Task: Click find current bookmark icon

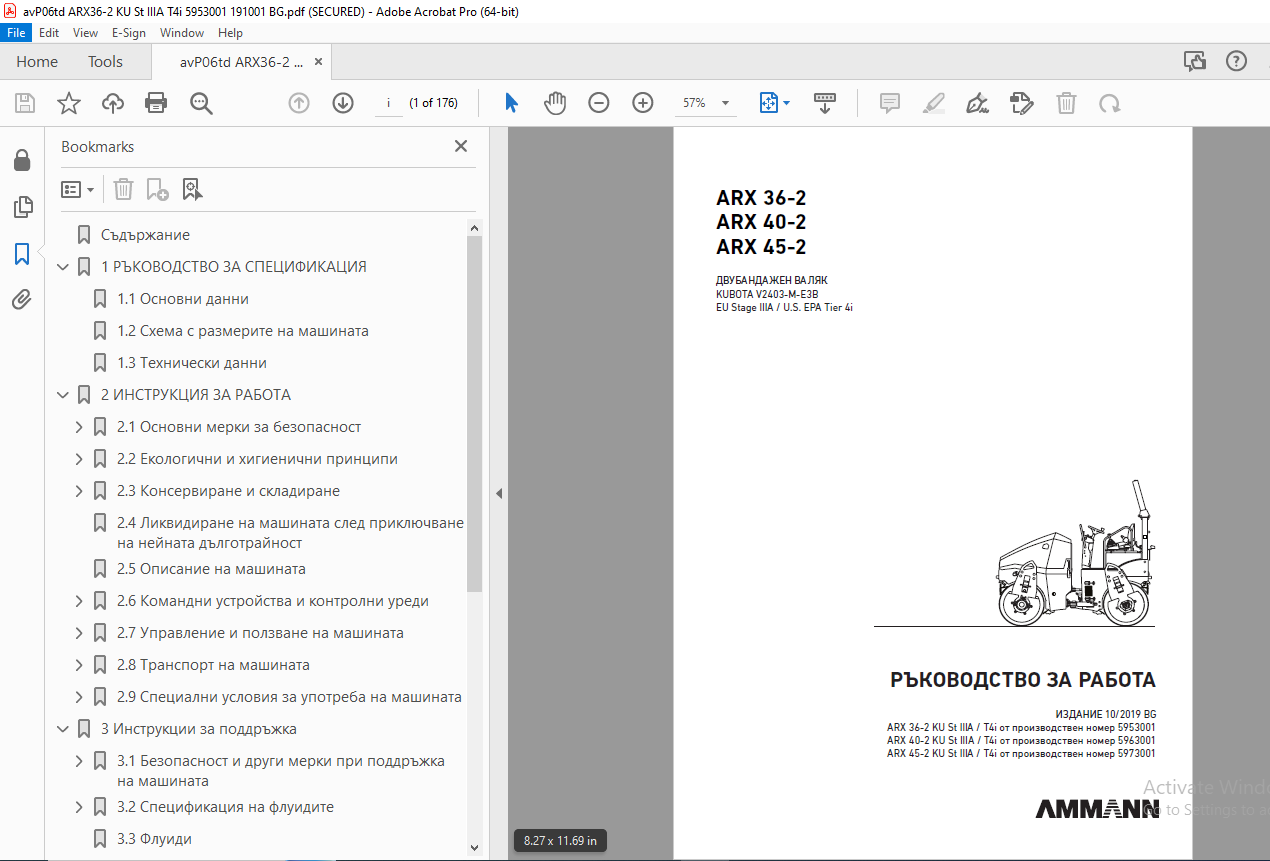Action: pos(192,189)
